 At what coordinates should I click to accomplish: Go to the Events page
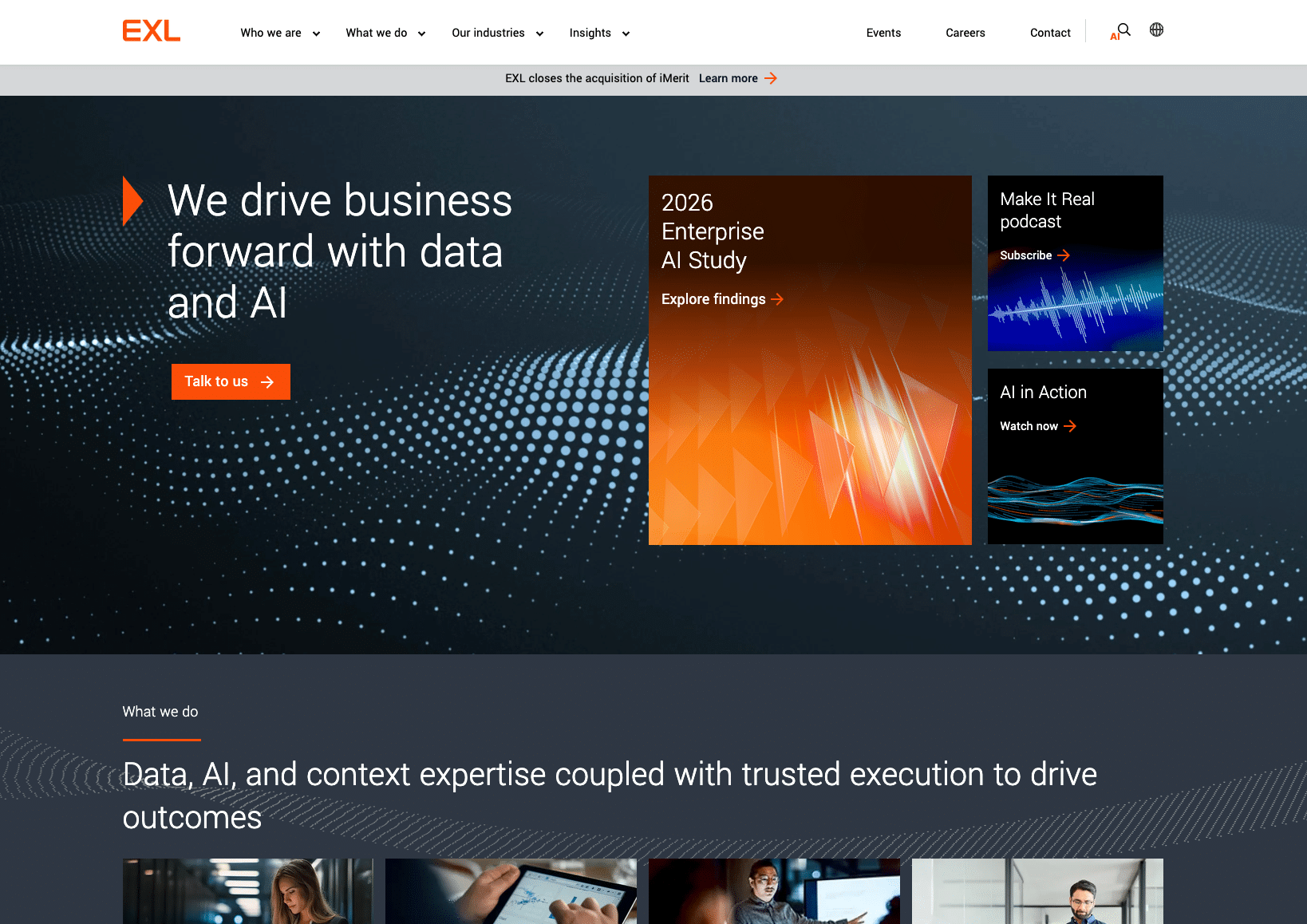883,33
